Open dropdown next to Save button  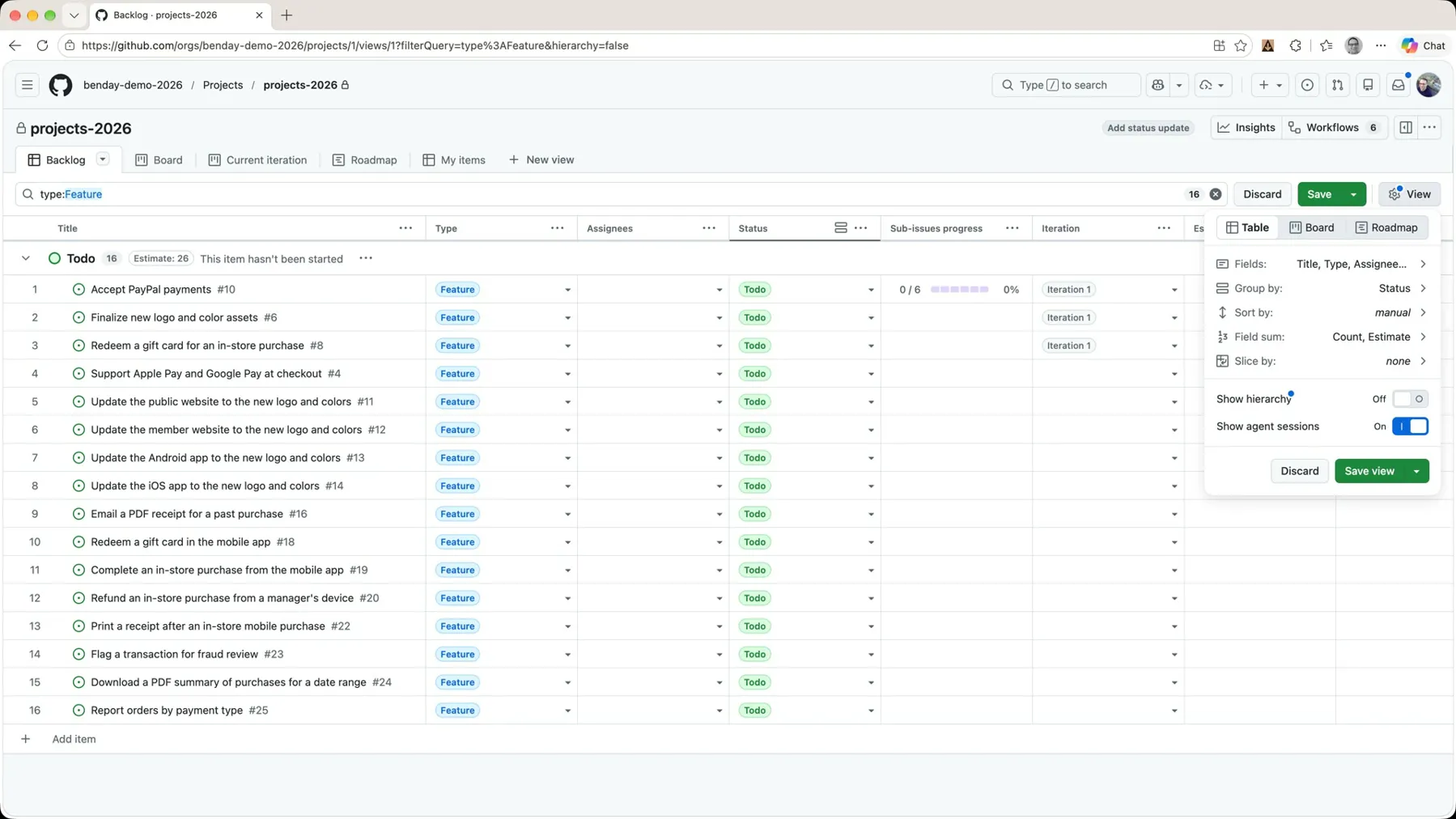coord(1353,194)
